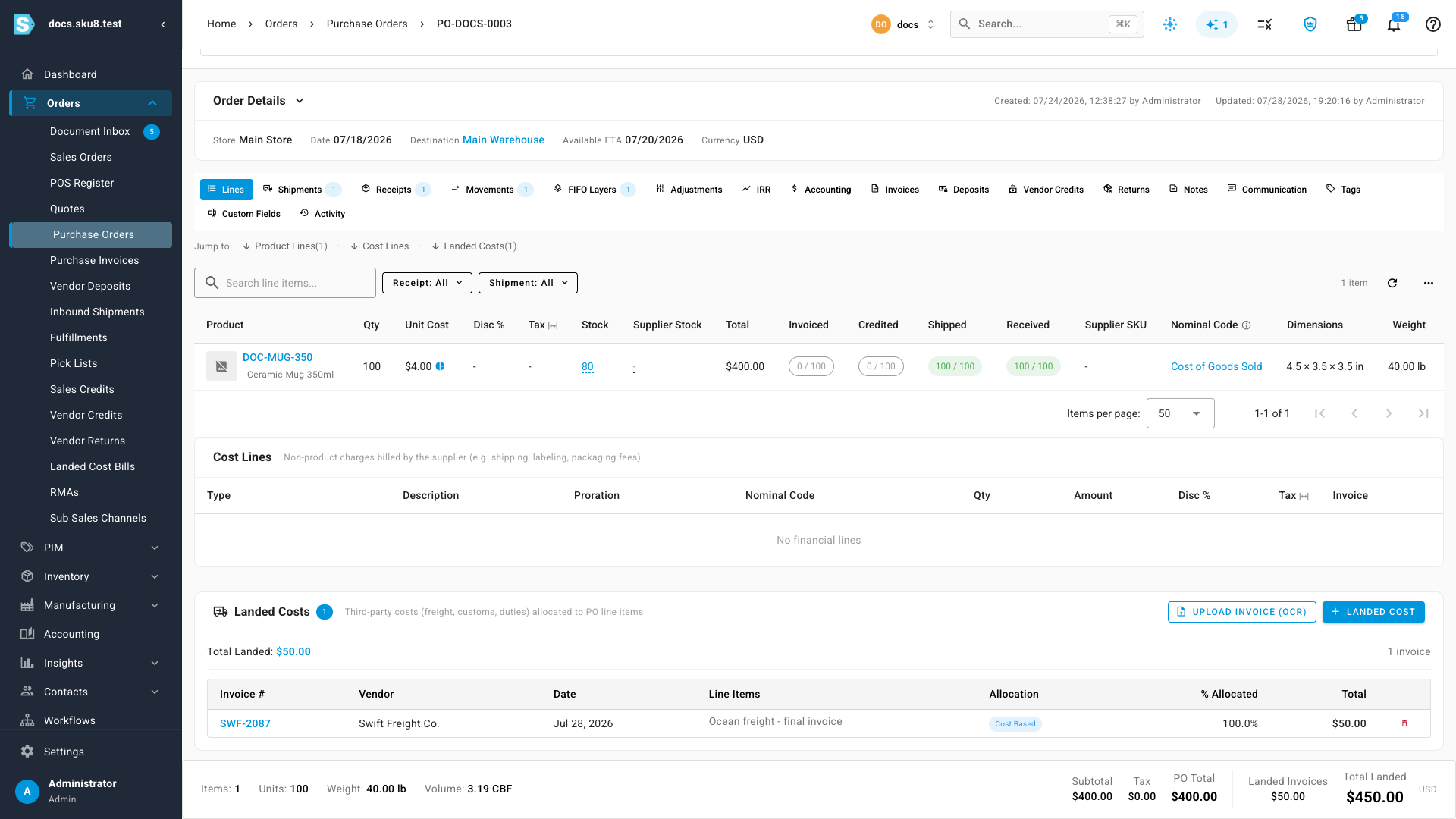Switch to the Adjustments tab
Screen dimensions: 1456x819
coord(689,190)
